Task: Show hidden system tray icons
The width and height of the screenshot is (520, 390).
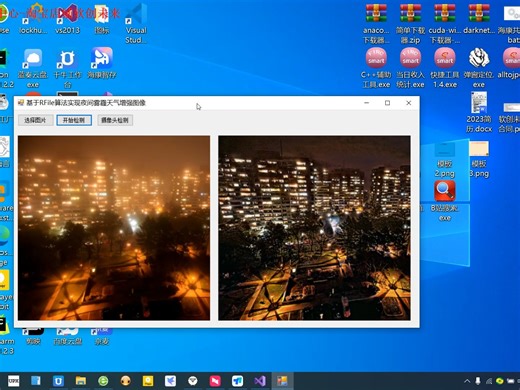Action: coord(467,381)
